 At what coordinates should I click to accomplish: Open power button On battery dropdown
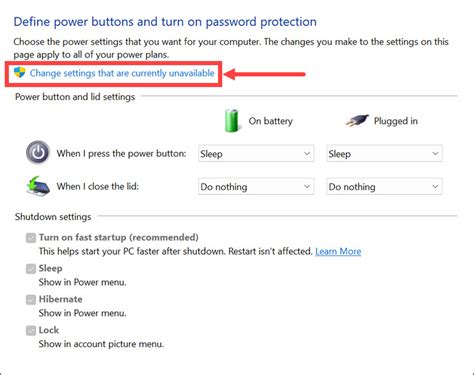[256, 154]
